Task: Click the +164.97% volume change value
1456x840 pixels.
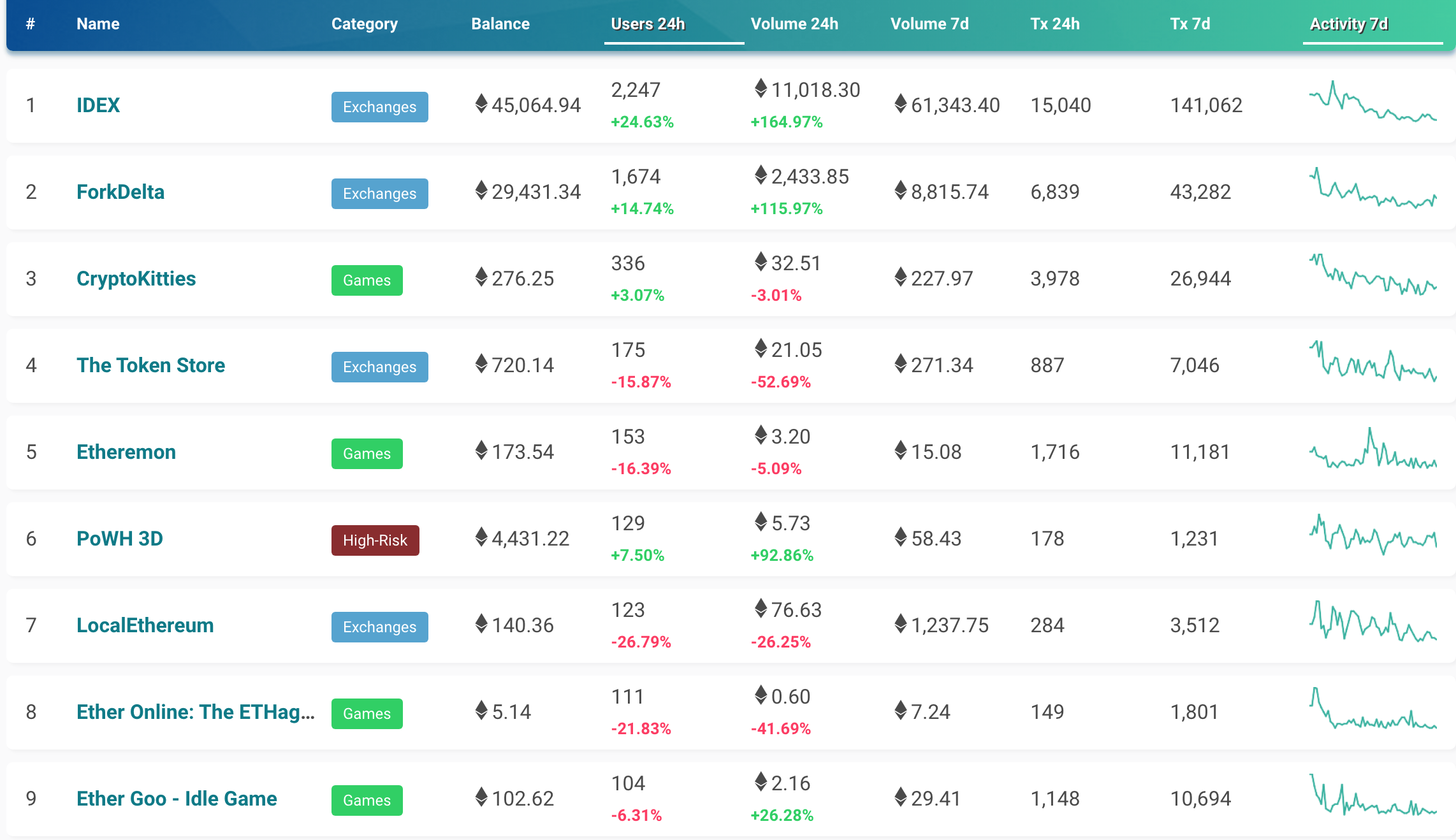Action: 787,122
